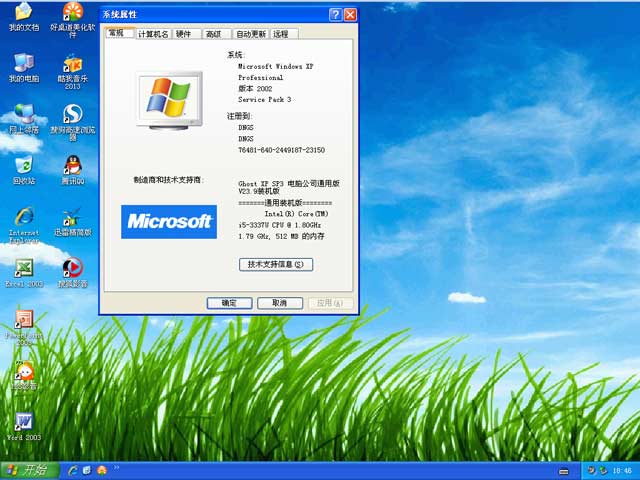Click the 1.79 GHz, 512 MB memory text
The height and width of the screenshot is (480, 640).
click(281, 236)
